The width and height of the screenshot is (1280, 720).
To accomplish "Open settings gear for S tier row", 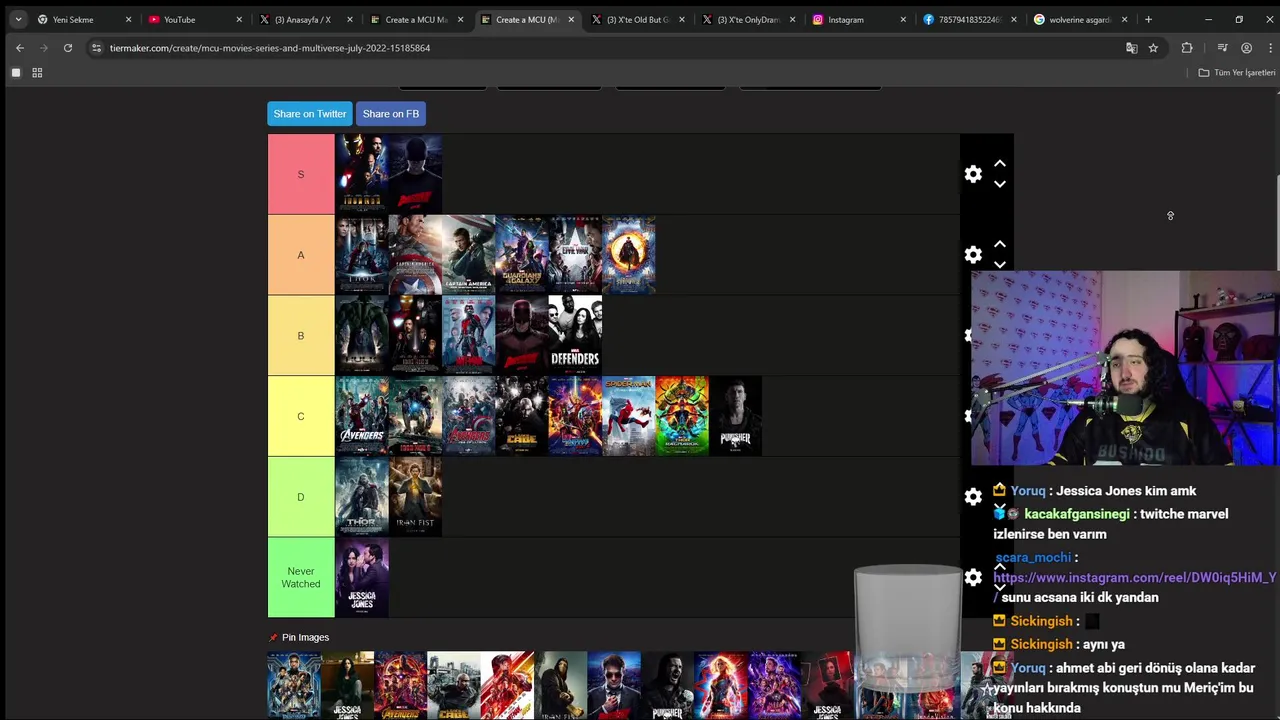I will [973, 174].
